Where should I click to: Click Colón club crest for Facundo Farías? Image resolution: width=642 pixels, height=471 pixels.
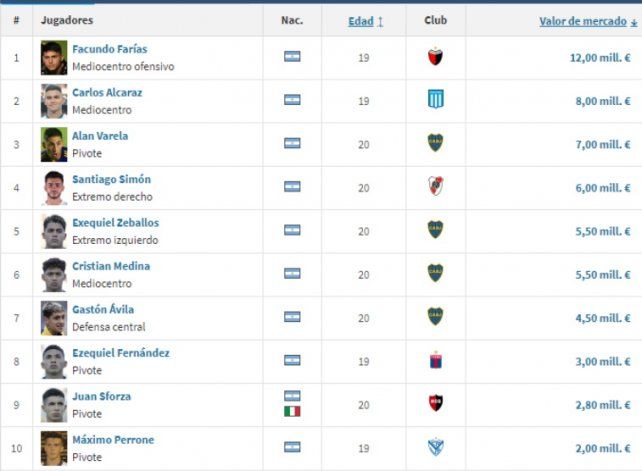[435, 57]
